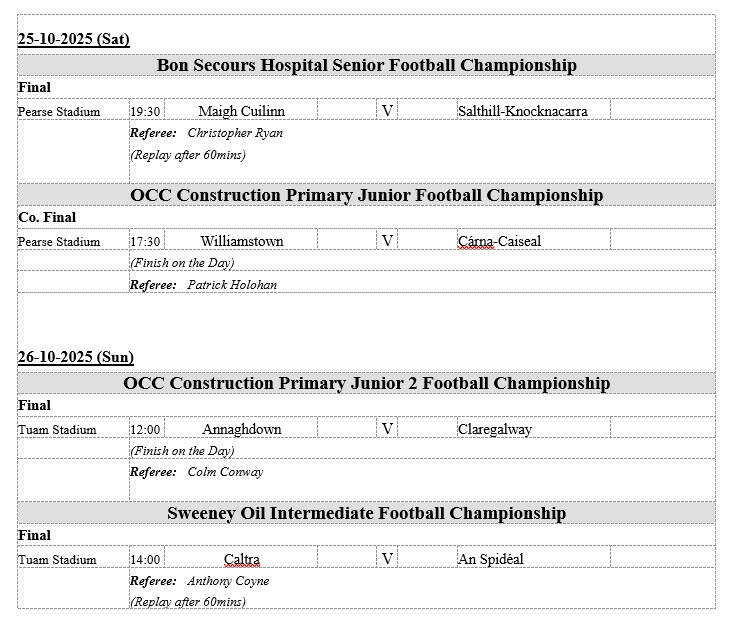Select the Bon Secours Hospital Senior Football heading
Screen dimensions: 739x635
pyautogui.click(x=366, y=65)
